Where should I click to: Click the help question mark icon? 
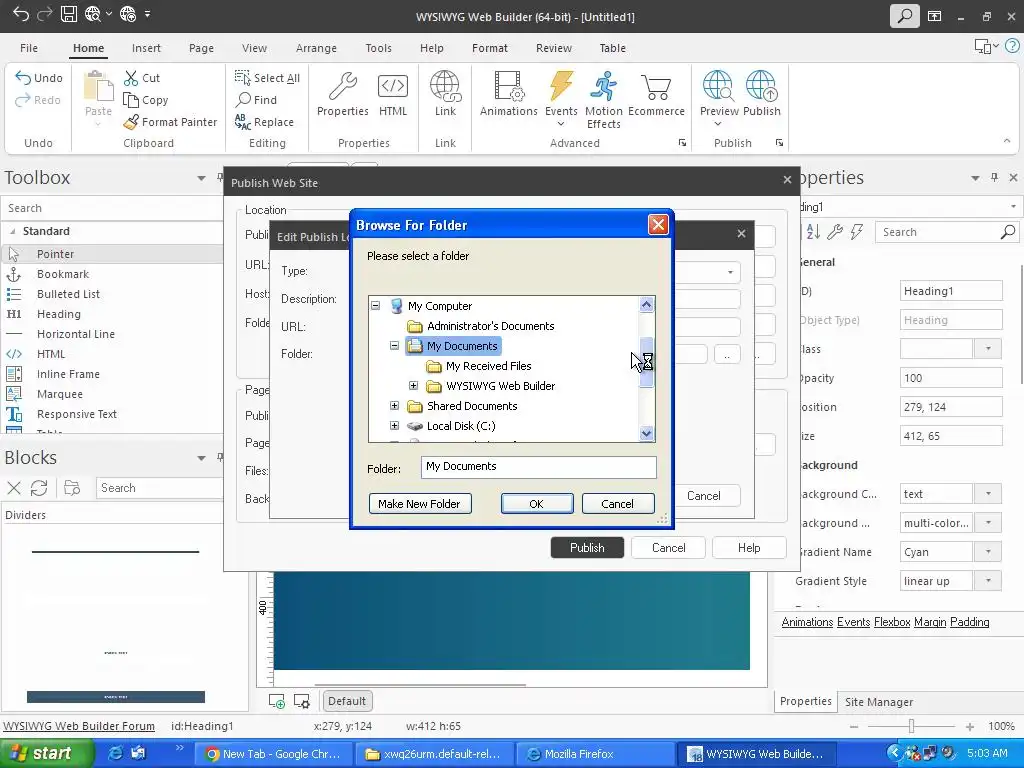(x=1013, y=46)
